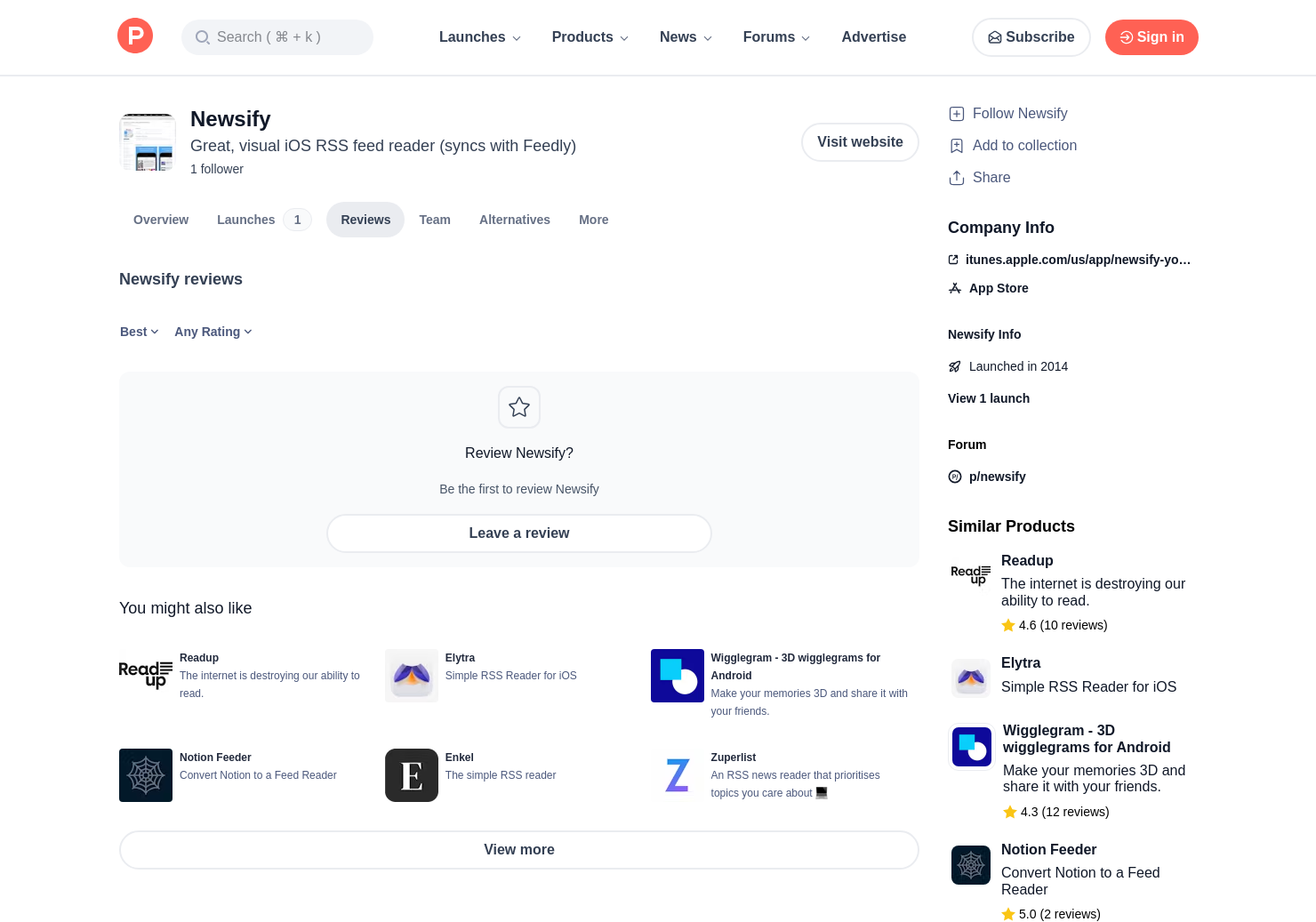Viewport: 1316px width, 922px height.
Task: Click the Zuperlist Z icon
Action: click(678, 775)
